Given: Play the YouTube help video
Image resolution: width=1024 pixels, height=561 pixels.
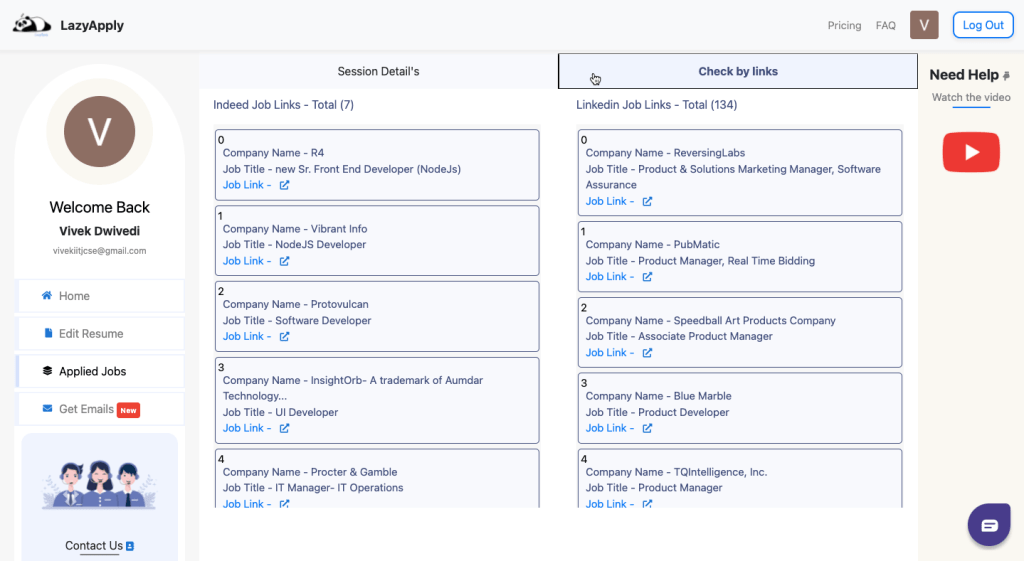Looking at the screenshot, I should 971,152.
